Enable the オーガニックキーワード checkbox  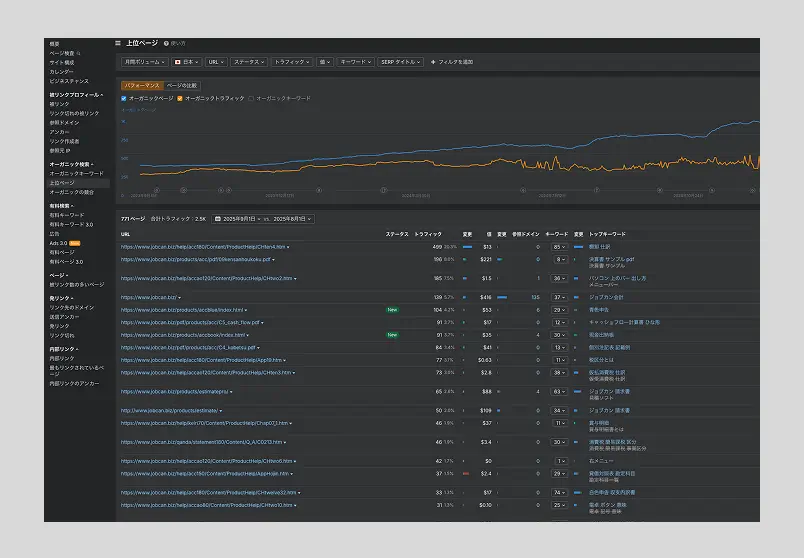pyautogui.click(x=251, y=98)
